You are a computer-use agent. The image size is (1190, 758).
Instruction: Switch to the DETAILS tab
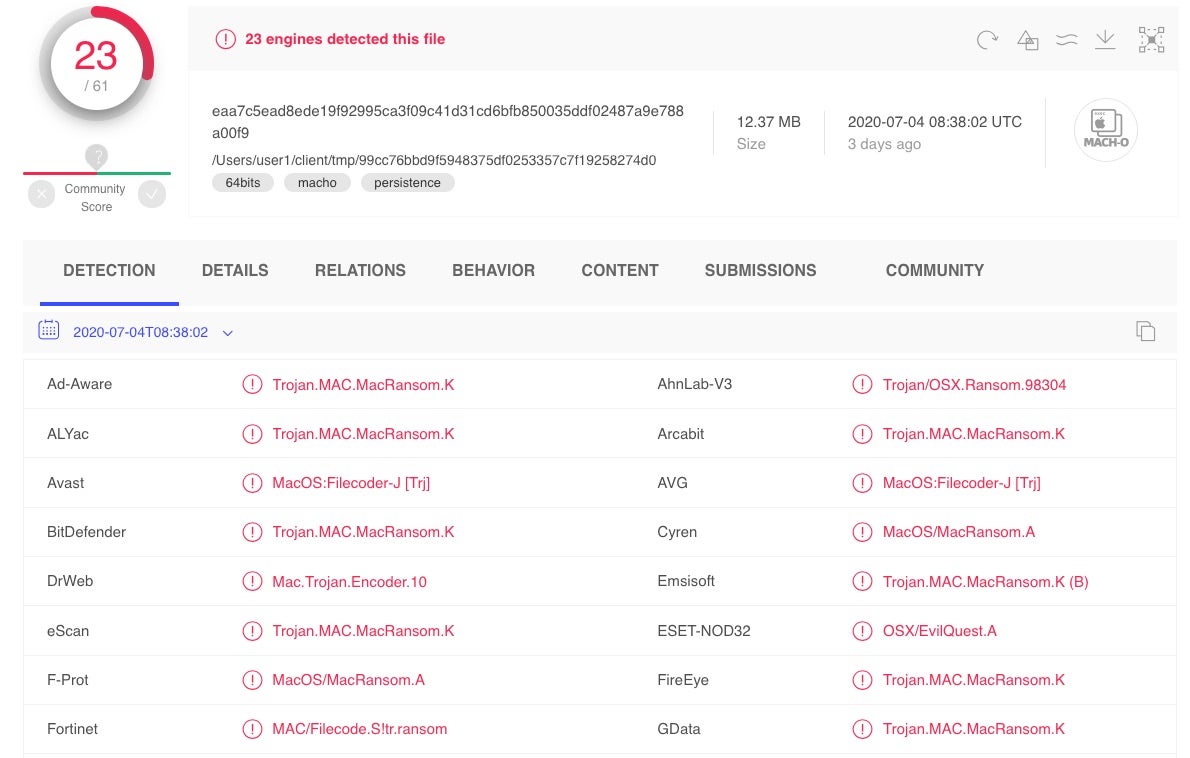click(x=235, y=270)
